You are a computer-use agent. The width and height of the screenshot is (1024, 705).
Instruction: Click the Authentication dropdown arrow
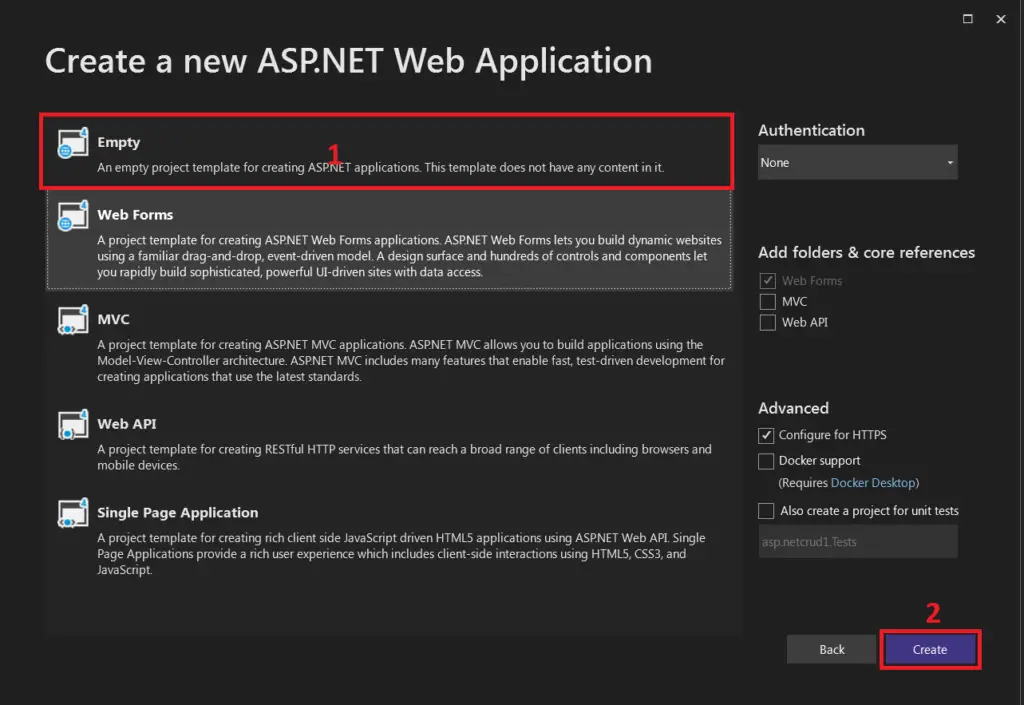point(950,163)
